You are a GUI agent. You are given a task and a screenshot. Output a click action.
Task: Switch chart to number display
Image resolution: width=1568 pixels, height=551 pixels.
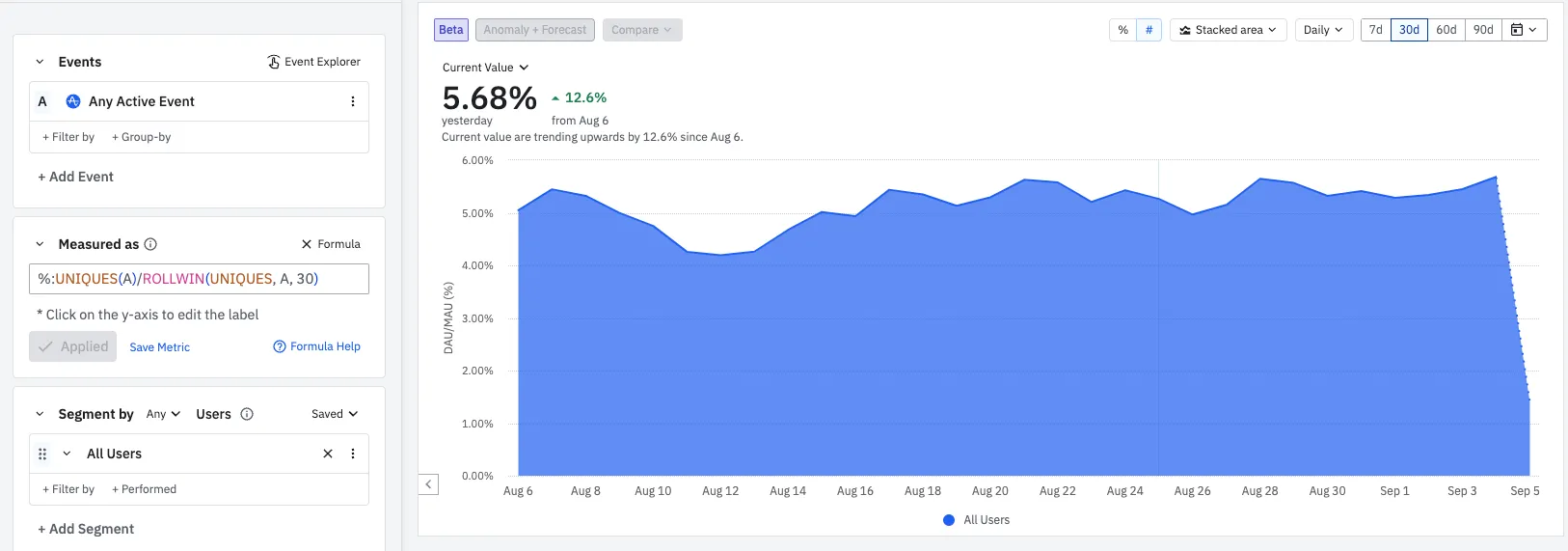tap(1149, 30)
